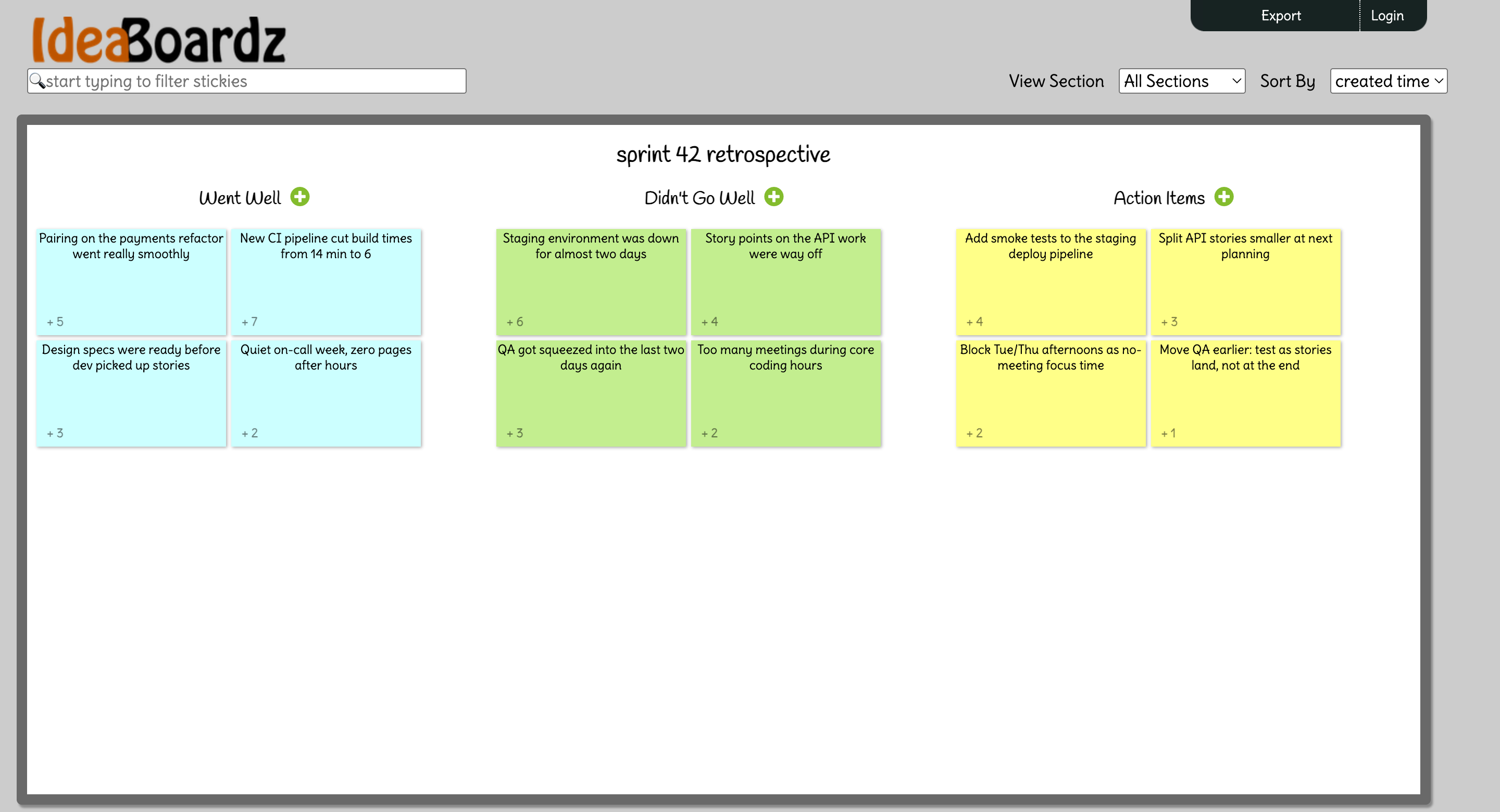Upvote the Add smoke tests sticky (+4)

coord(975,322)
